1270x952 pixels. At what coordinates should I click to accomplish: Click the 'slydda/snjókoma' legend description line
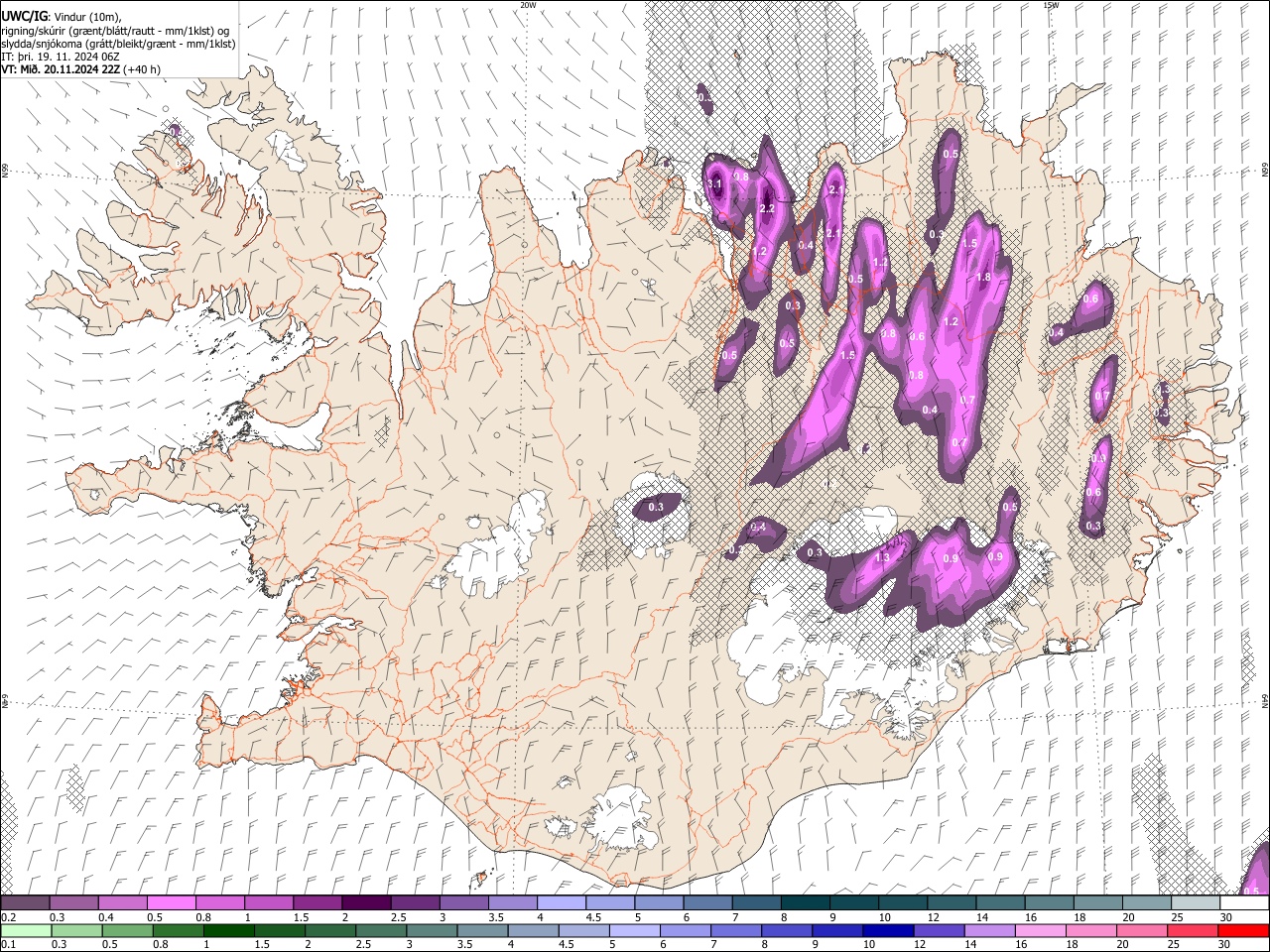pyautogui.click(x=118, y=44)
